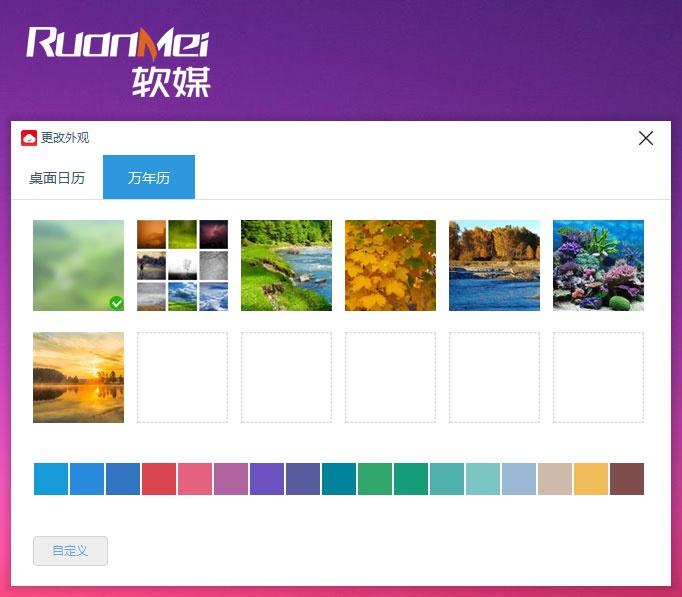Choose the mauve purple-pink swatch
682x597 pixels.
(x=231, y=479)
